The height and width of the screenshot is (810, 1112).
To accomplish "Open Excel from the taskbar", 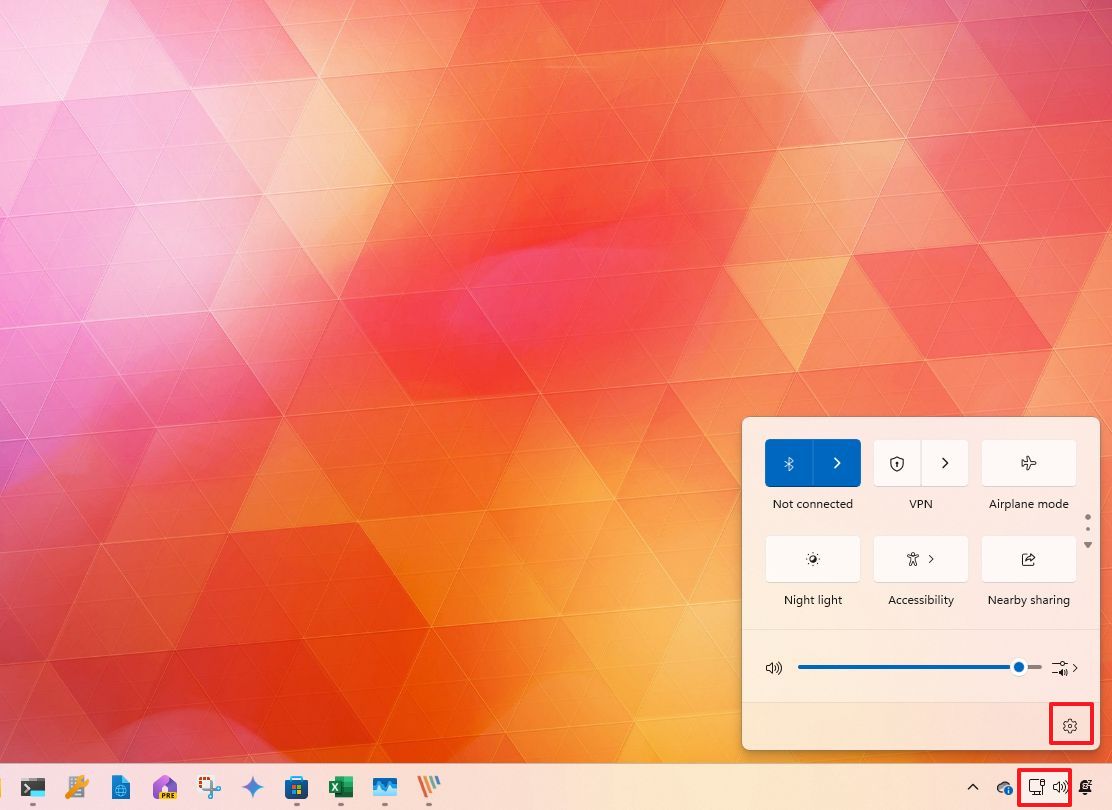I will pyautogui.click(x=340, y=787).
